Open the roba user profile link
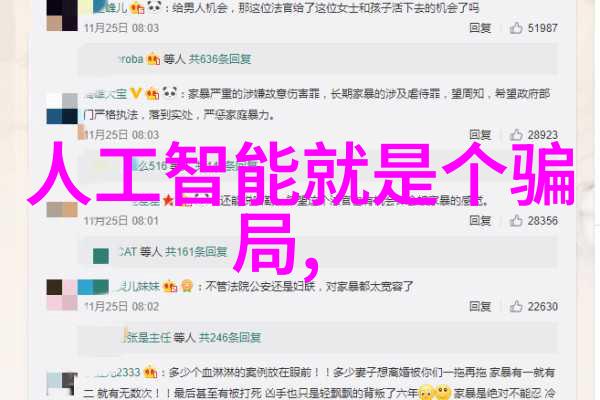This screenshot has width=600, height=400. pyautogui.click(x=131, y=59)
